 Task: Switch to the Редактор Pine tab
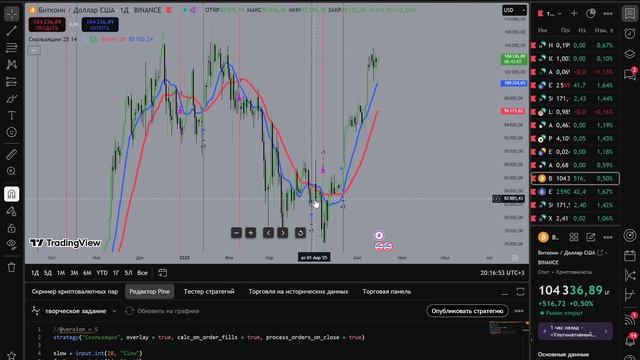click(x=149, y=291)
